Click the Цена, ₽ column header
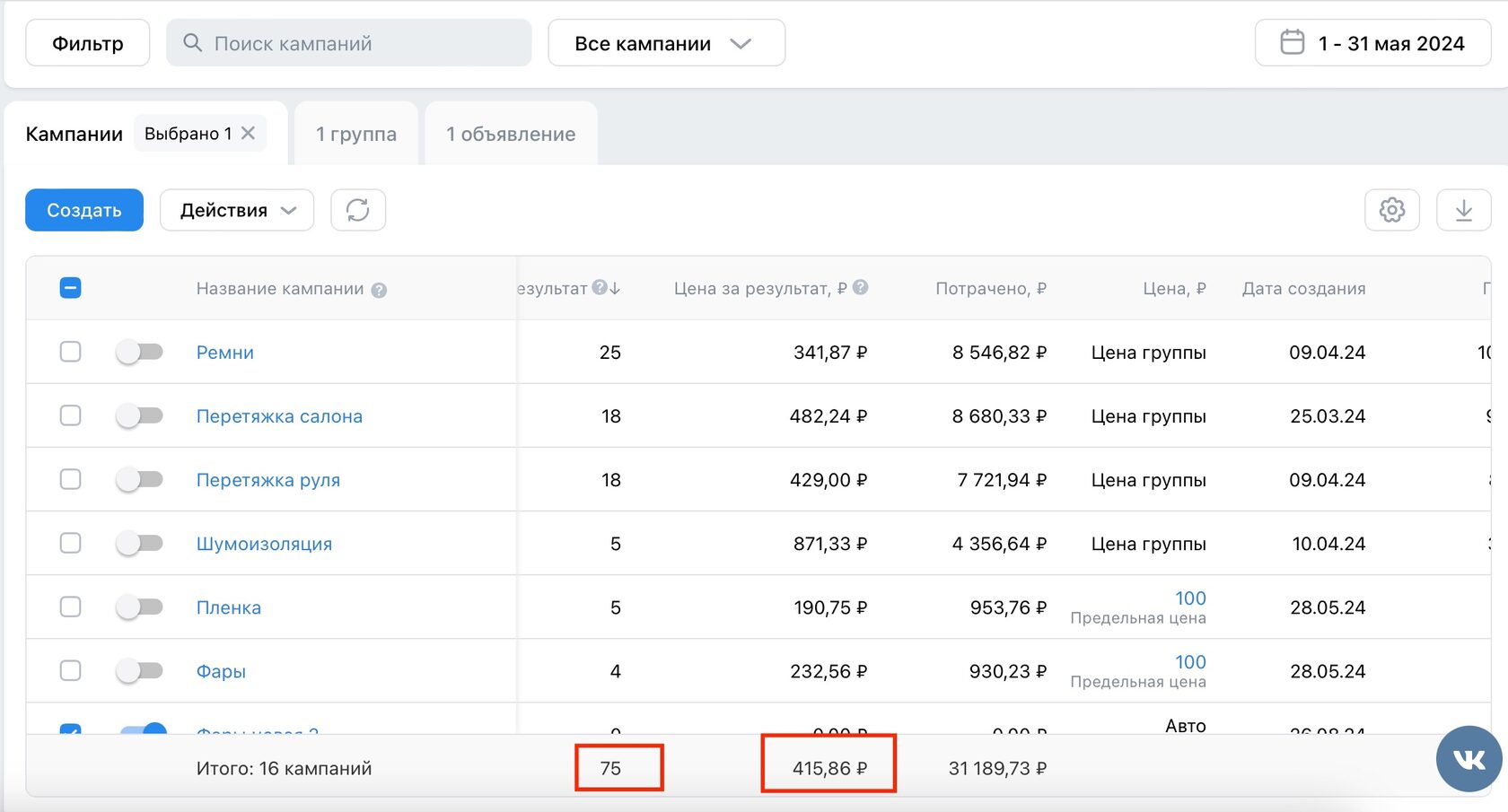The width and height of the screenshot is (1508, 812). pyautogui.click(x=1174, y=289)
